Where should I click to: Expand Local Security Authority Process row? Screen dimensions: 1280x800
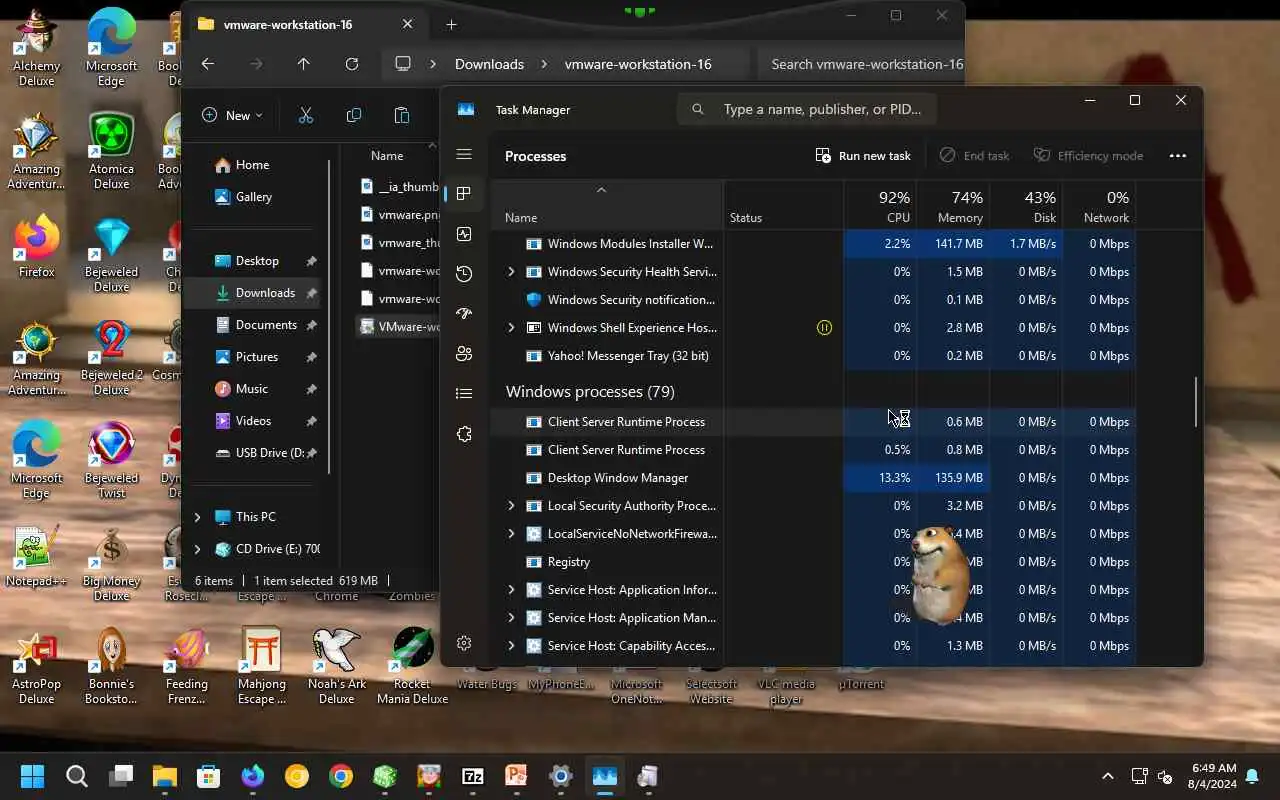(x=511, y=506)
